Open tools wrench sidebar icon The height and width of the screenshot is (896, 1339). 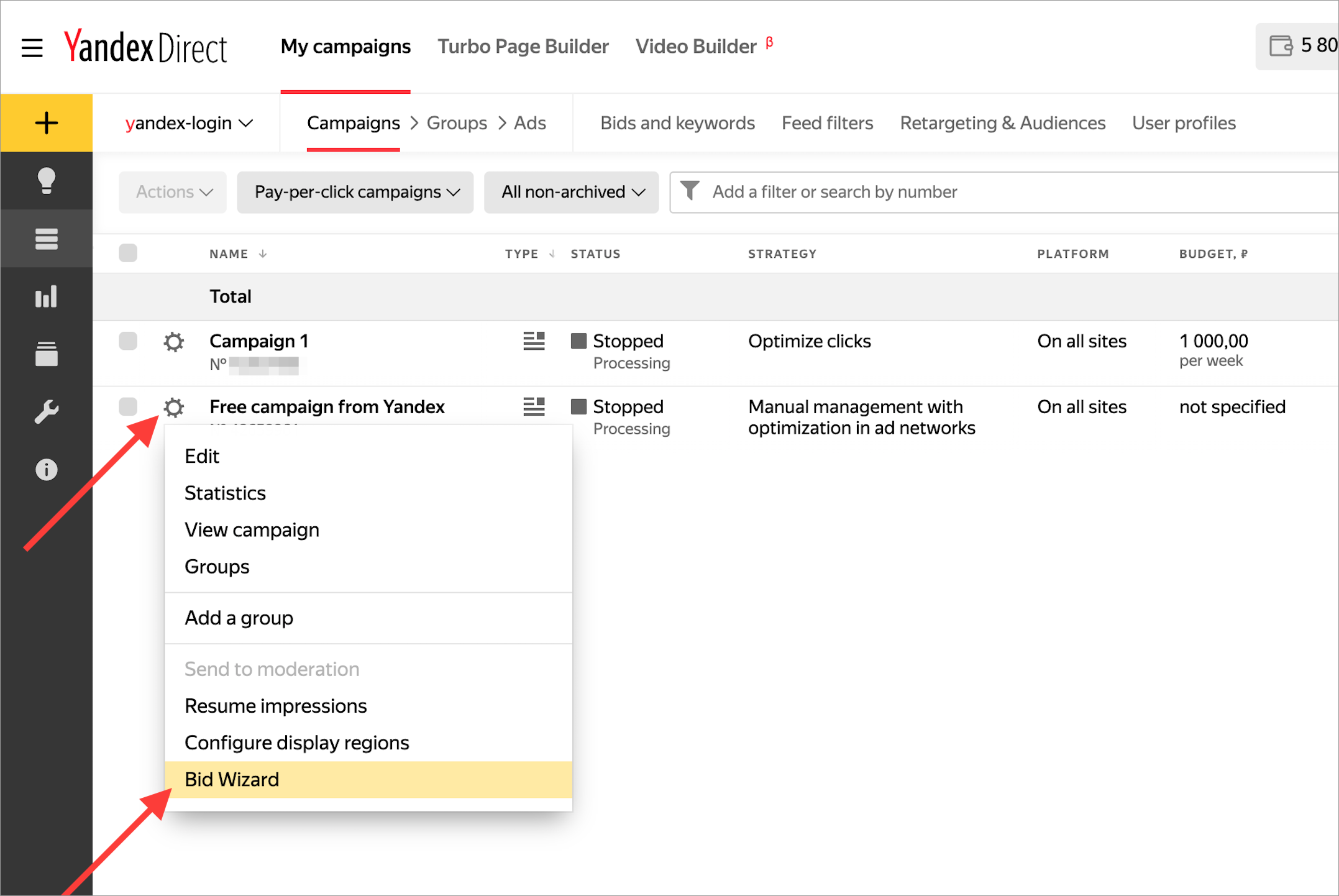pos(47,412)
